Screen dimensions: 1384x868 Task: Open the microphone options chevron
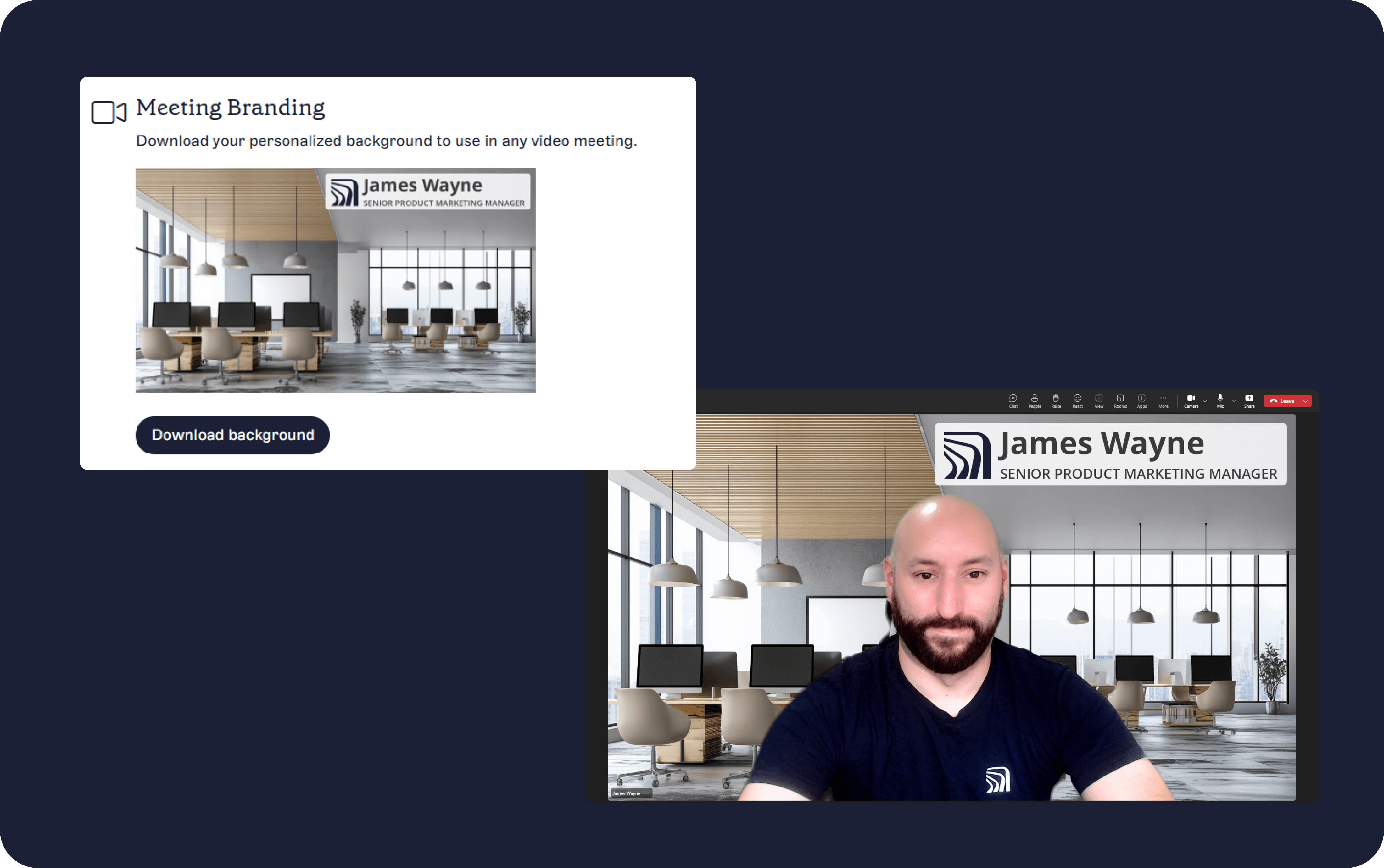[1234, 400]
